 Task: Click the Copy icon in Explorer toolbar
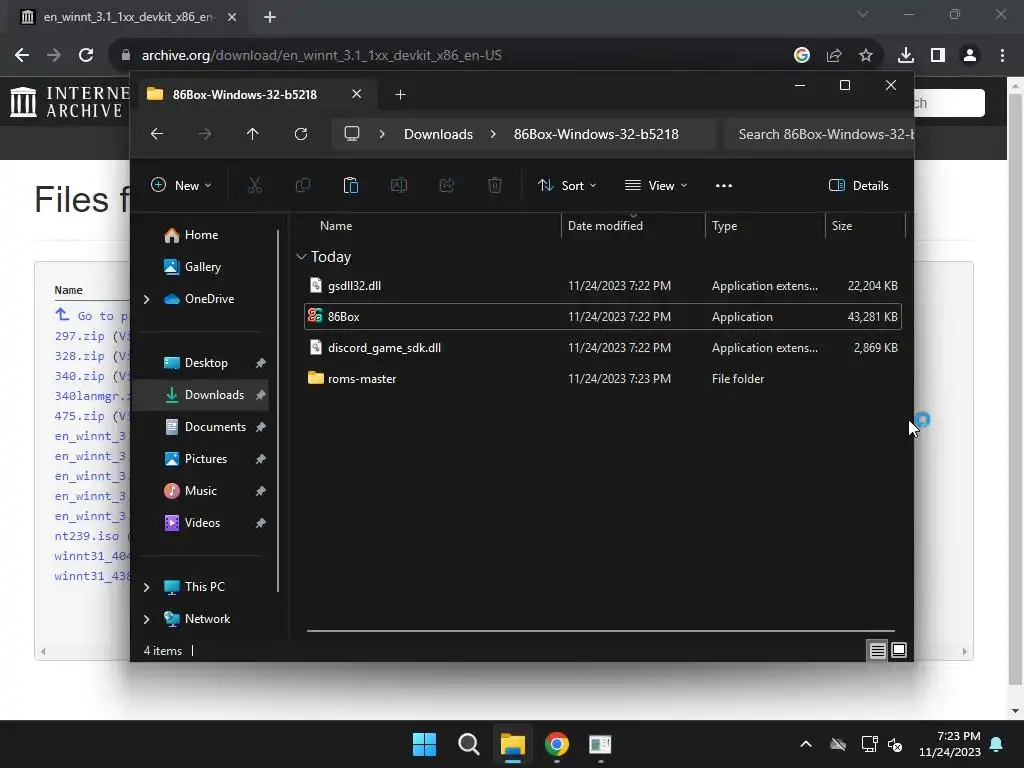[x=302, y=185]
